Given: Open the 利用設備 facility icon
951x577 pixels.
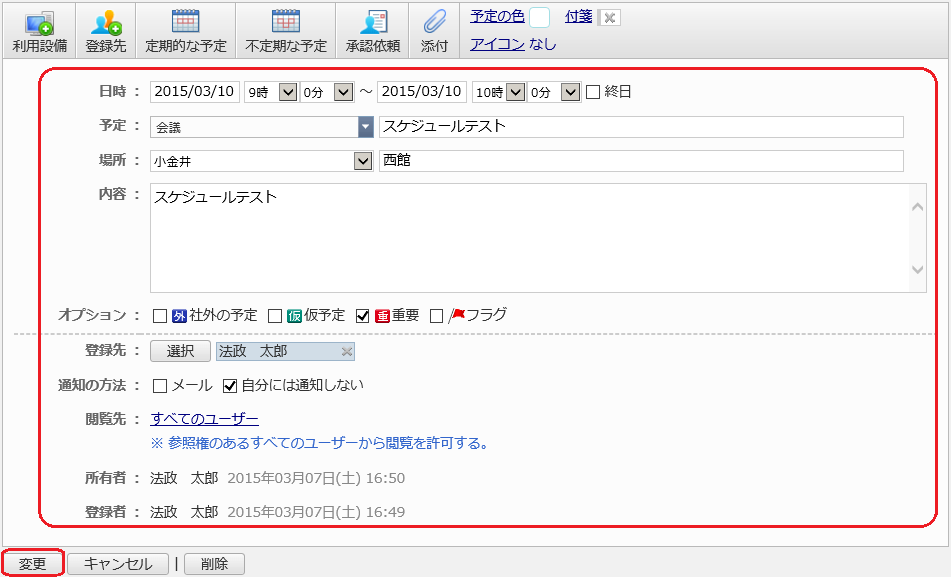Looking at the screenshot, I should (39, 30).
